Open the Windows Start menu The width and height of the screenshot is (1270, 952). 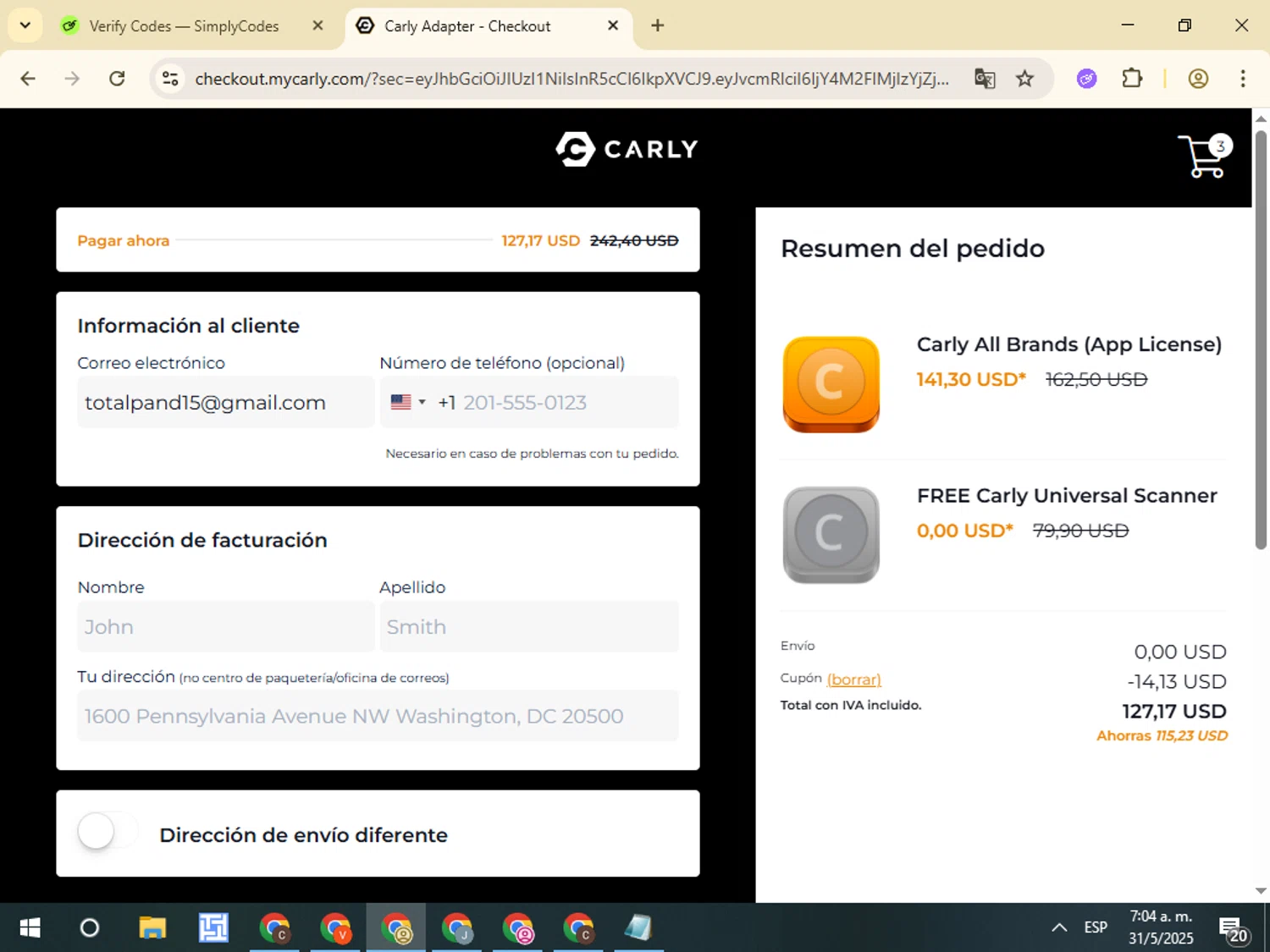click(30, 928)
